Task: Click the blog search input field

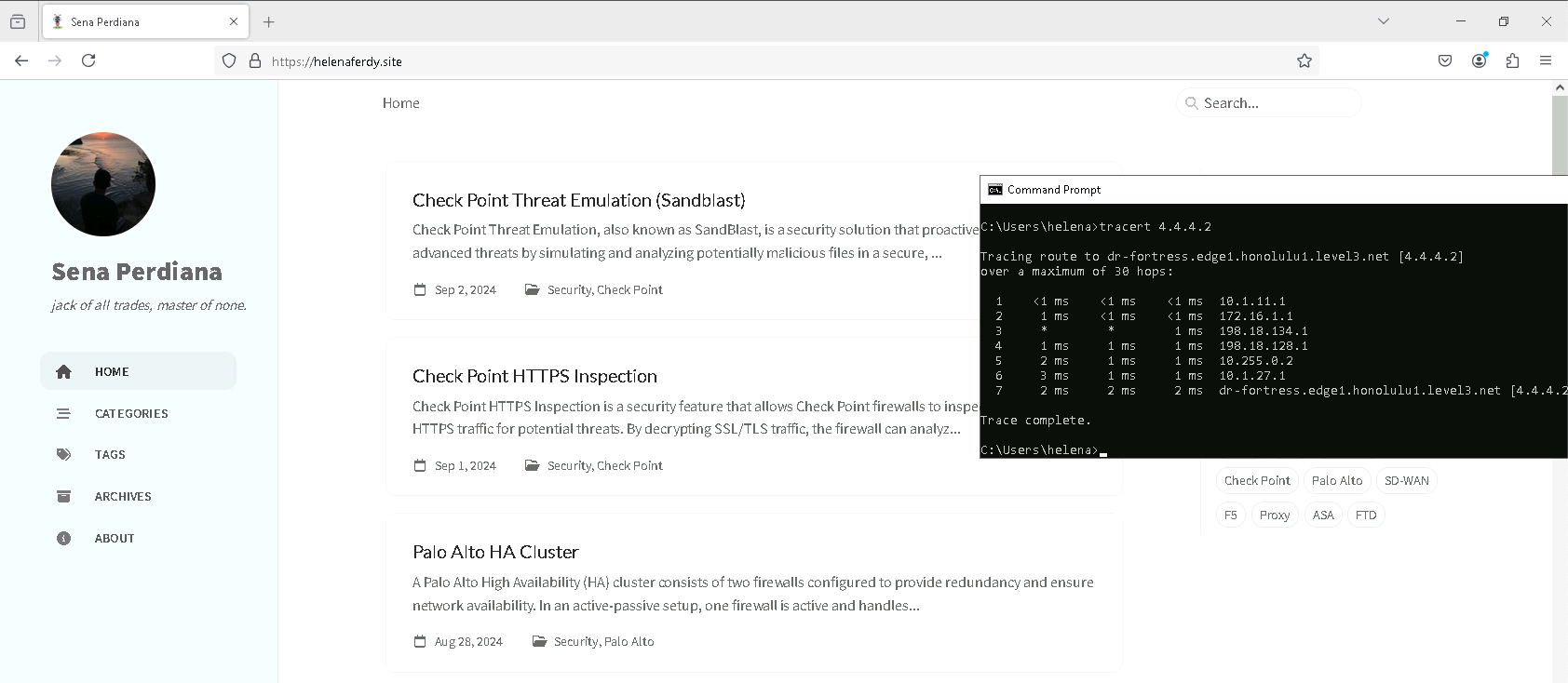Action: coord(1276,103)
